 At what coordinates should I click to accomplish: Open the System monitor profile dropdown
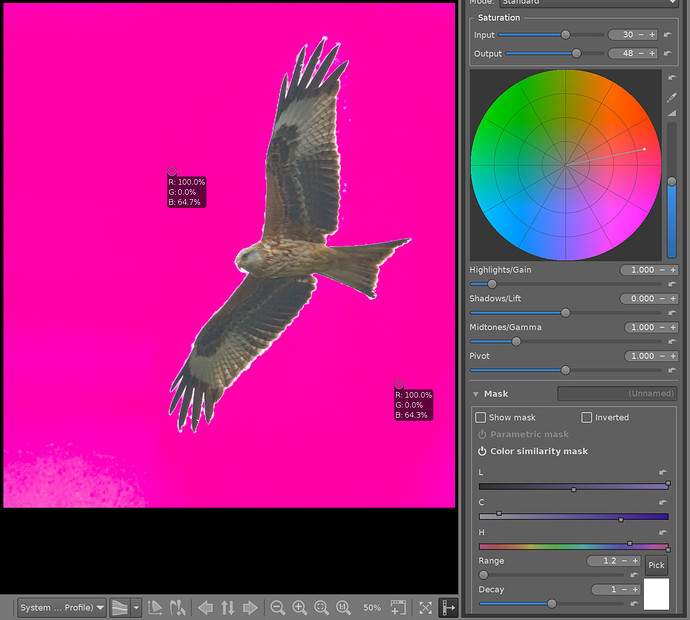point(62,608)
